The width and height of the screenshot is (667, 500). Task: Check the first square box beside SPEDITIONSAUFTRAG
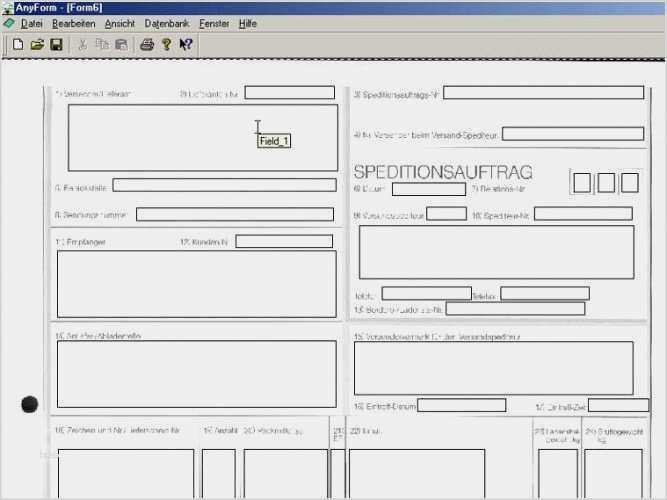tap(582, 182)
